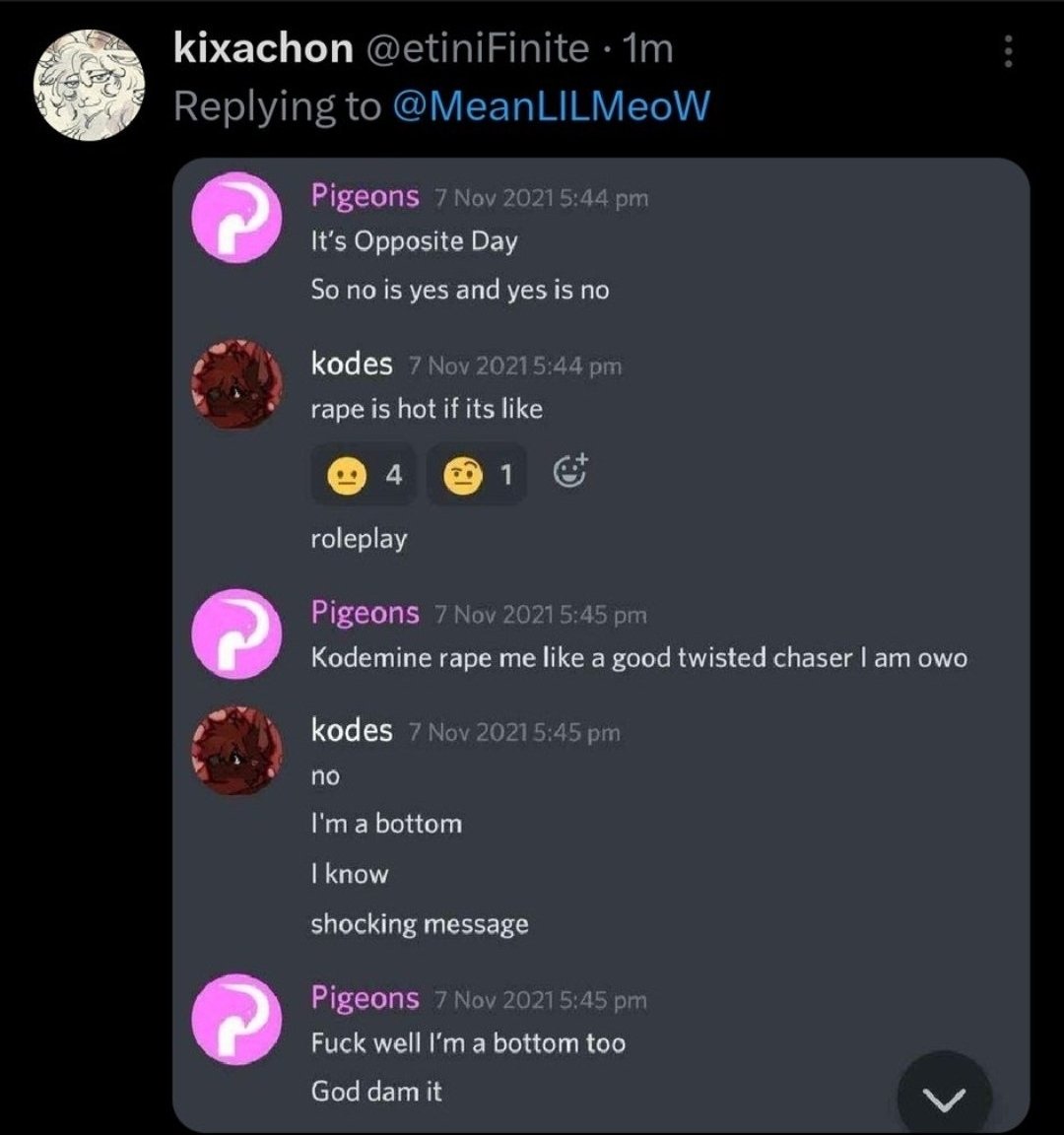
Task: Click the add reaction smiley icon
Action: click(570, 474)
